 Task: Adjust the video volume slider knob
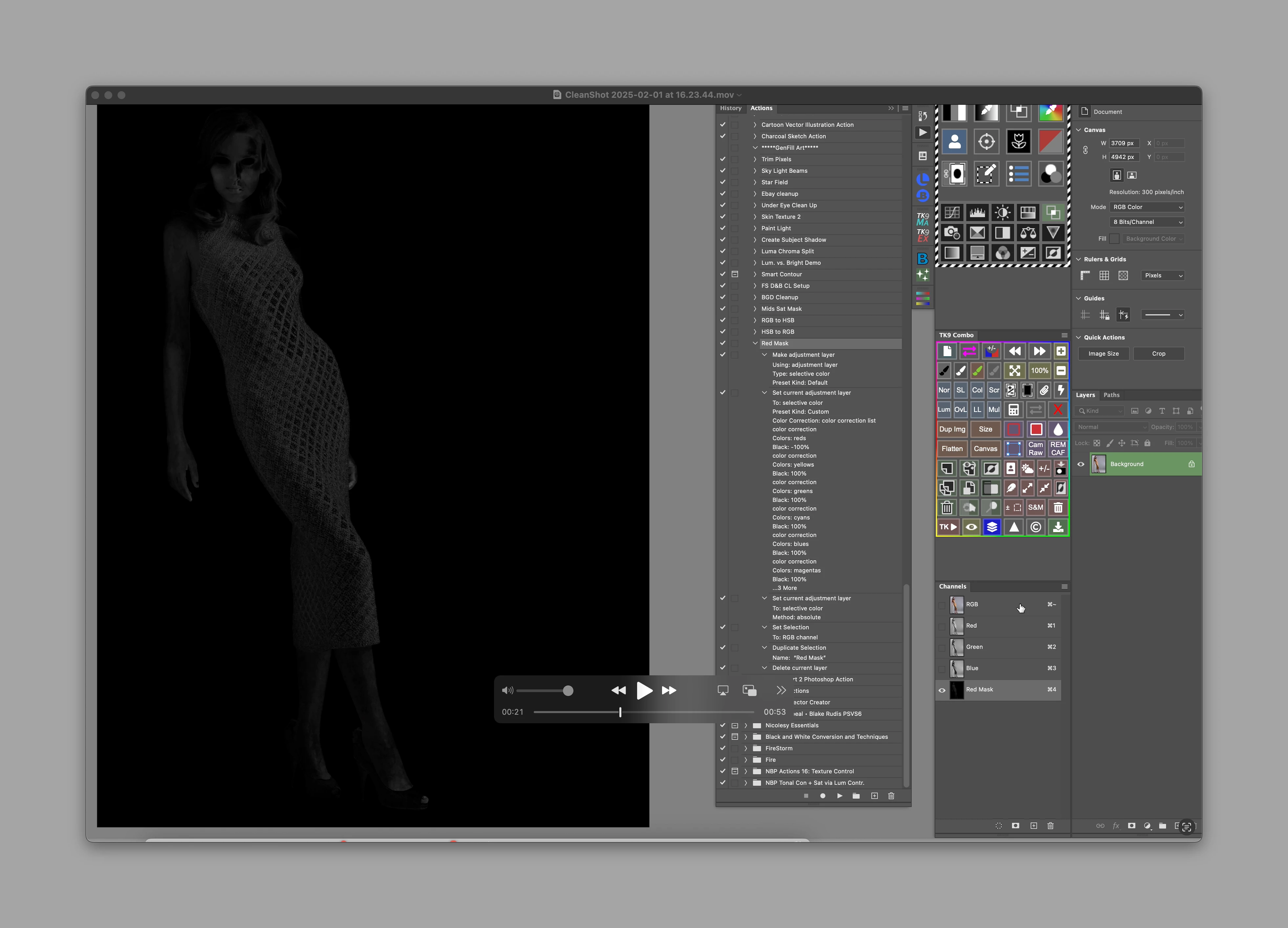(x=568, y=691)
